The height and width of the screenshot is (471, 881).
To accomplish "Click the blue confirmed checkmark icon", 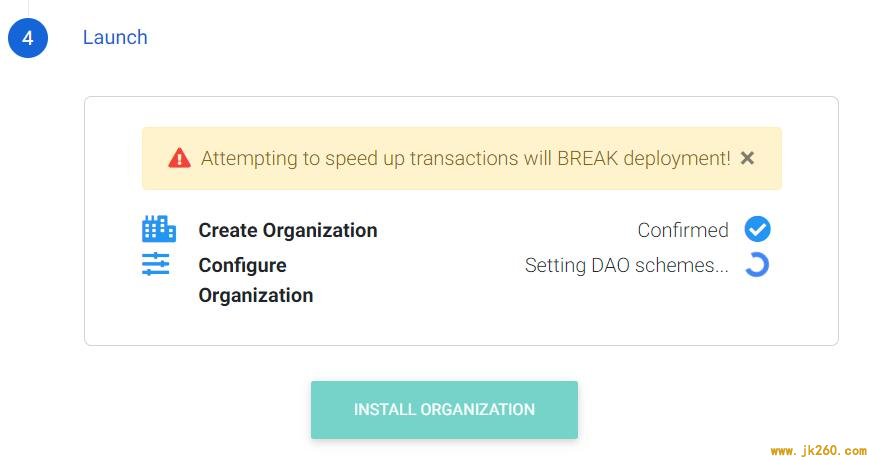I will (757, 229).
